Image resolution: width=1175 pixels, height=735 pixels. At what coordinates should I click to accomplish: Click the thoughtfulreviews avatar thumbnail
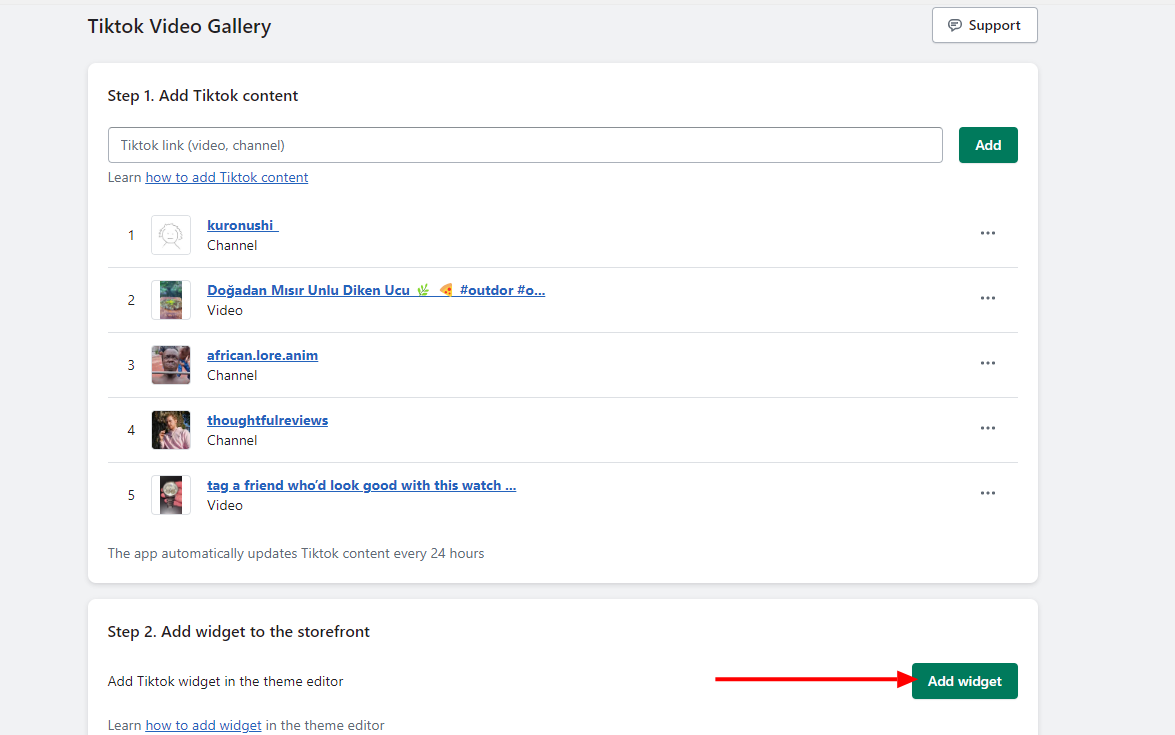pos(171,430)
